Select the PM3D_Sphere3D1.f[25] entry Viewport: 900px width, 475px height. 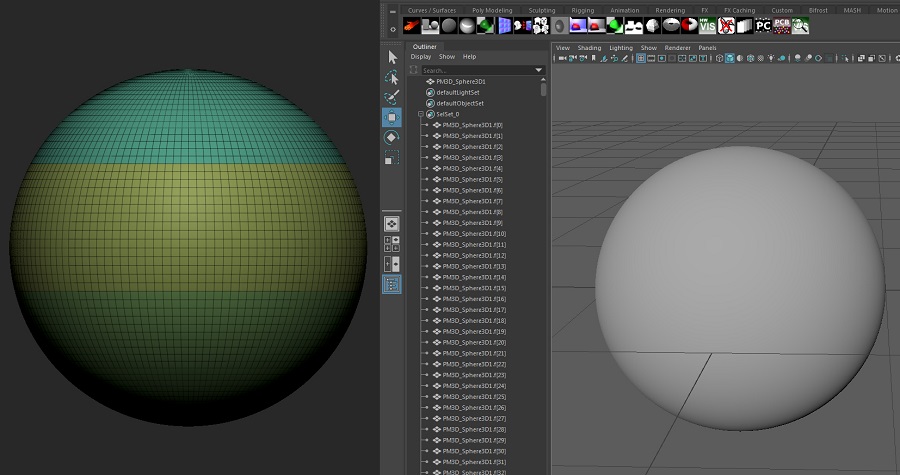pos(474,397)
